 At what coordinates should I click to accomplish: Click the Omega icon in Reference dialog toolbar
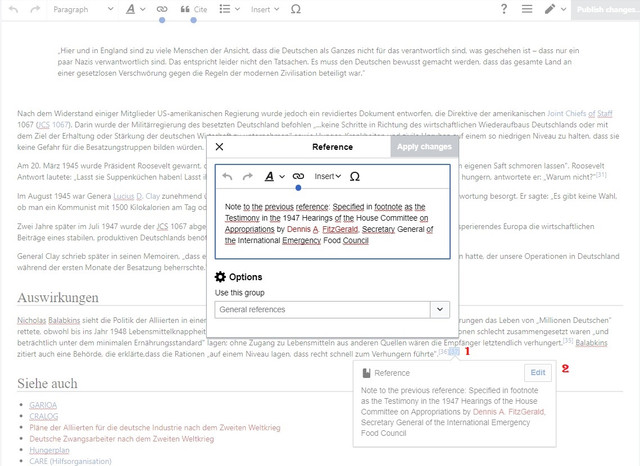(x=355, y=176)
